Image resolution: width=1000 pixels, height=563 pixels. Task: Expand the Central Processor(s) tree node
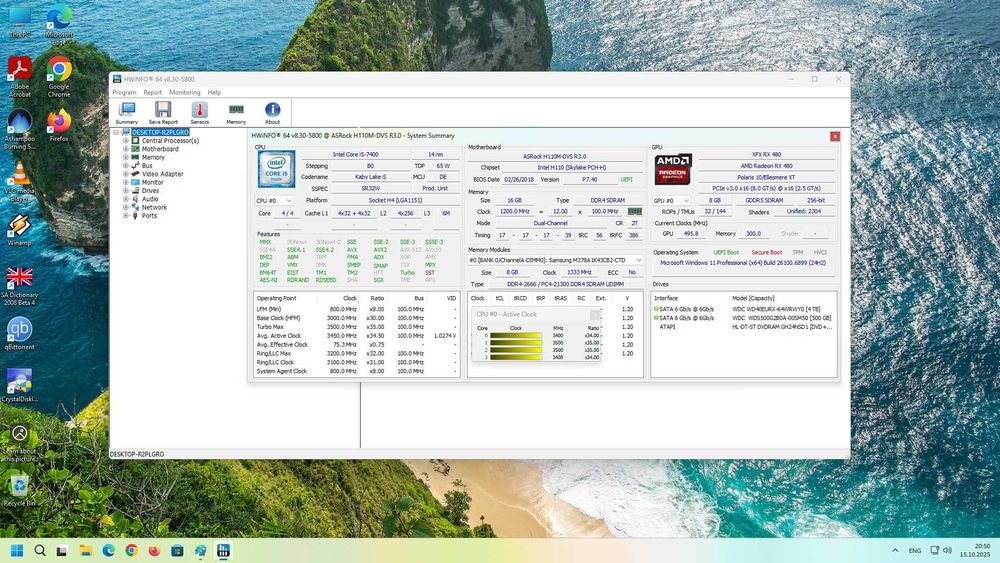point(126,141)
